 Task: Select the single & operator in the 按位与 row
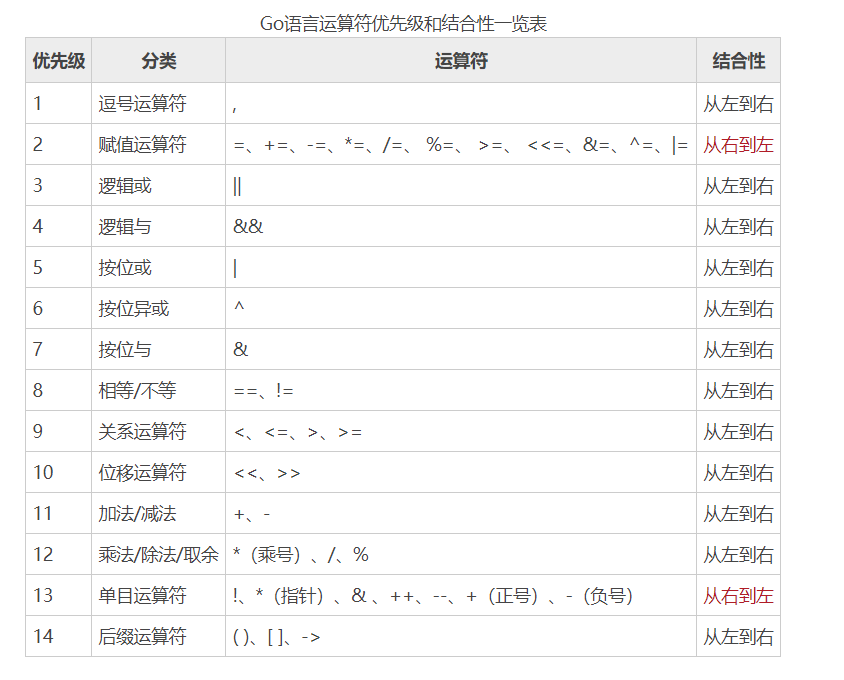point(241,349)
